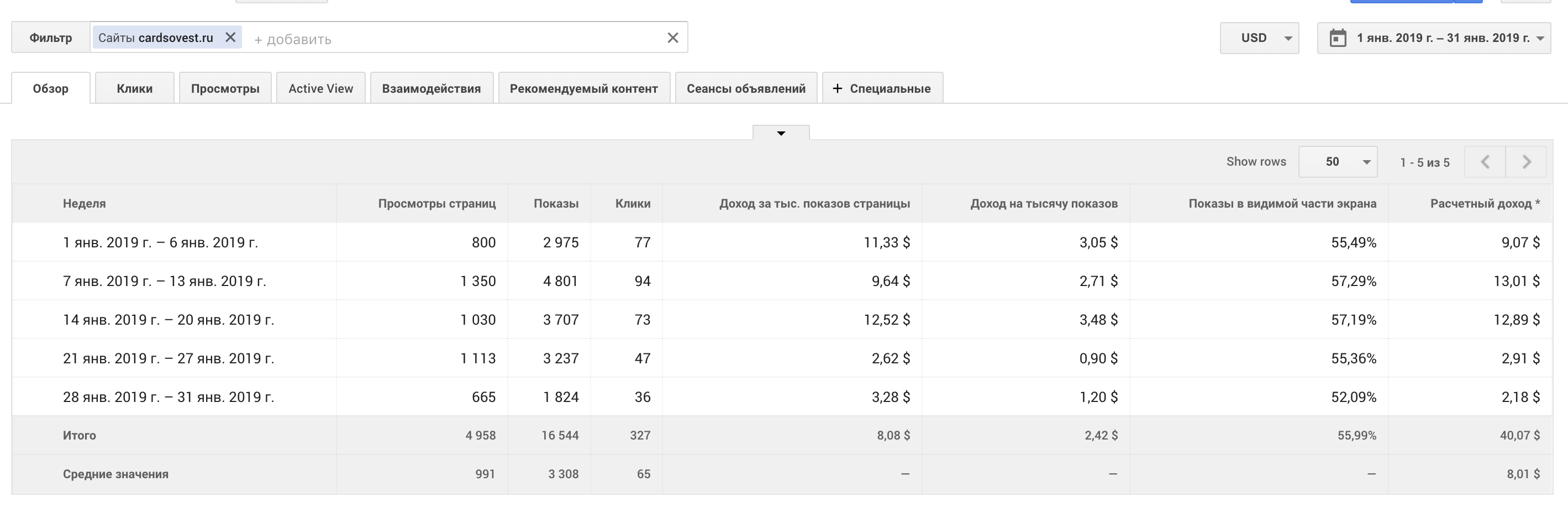Open the date range picker dropdown
The width and height of the screenshot is (1568, 508).
tap(1540, 38)
